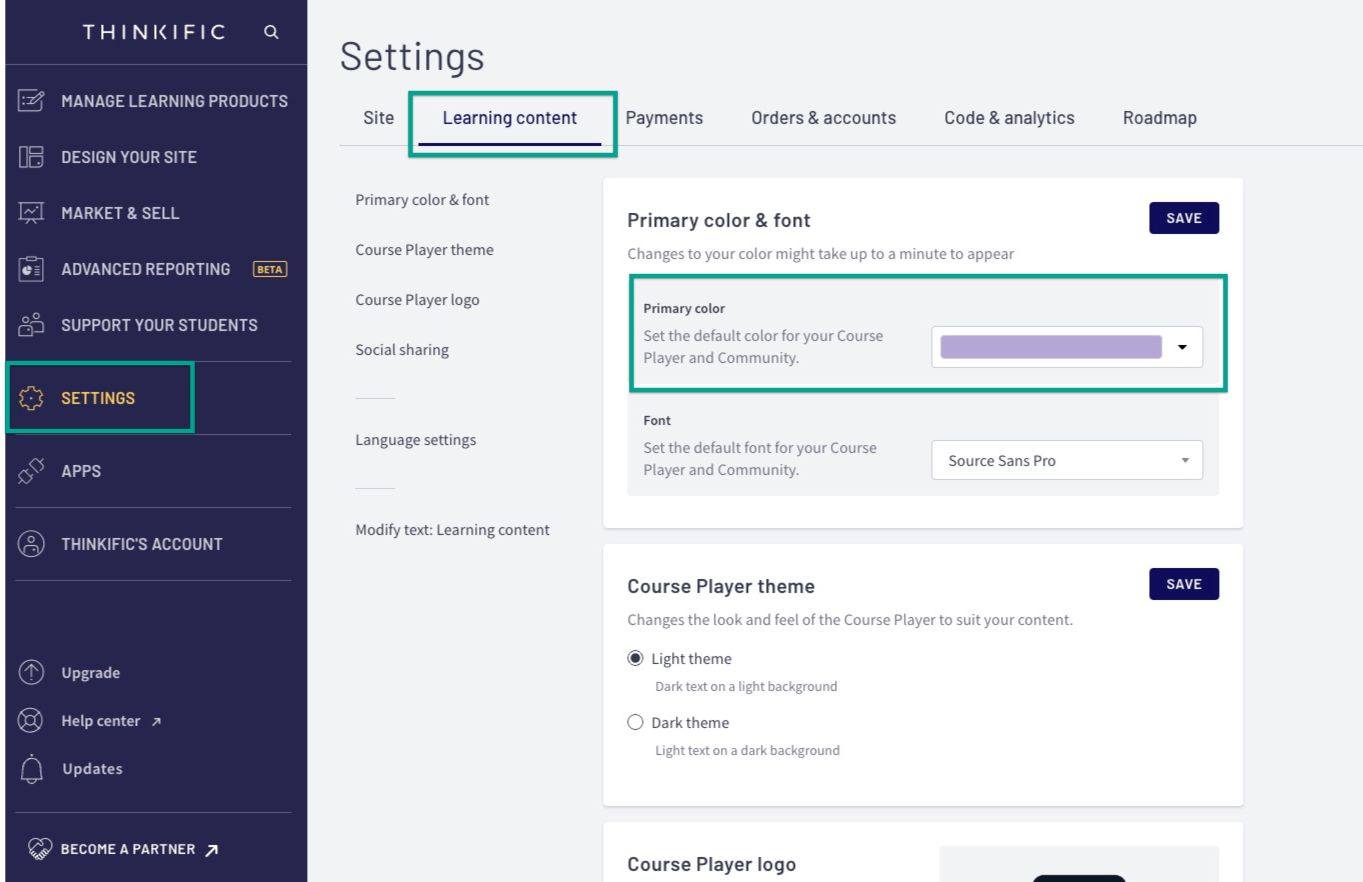Screen dimensions: 1363x882
Task: Select the Light theme radio button
Action: point(635,658)
